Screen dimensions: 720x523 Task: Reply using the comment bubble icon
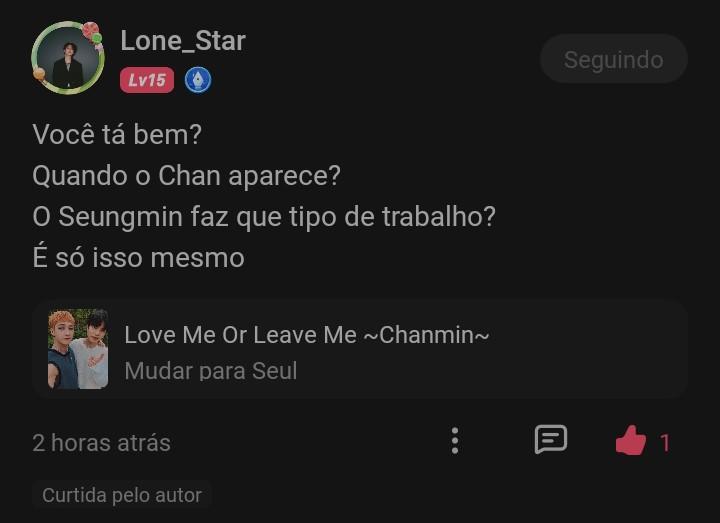click(550, 440)
